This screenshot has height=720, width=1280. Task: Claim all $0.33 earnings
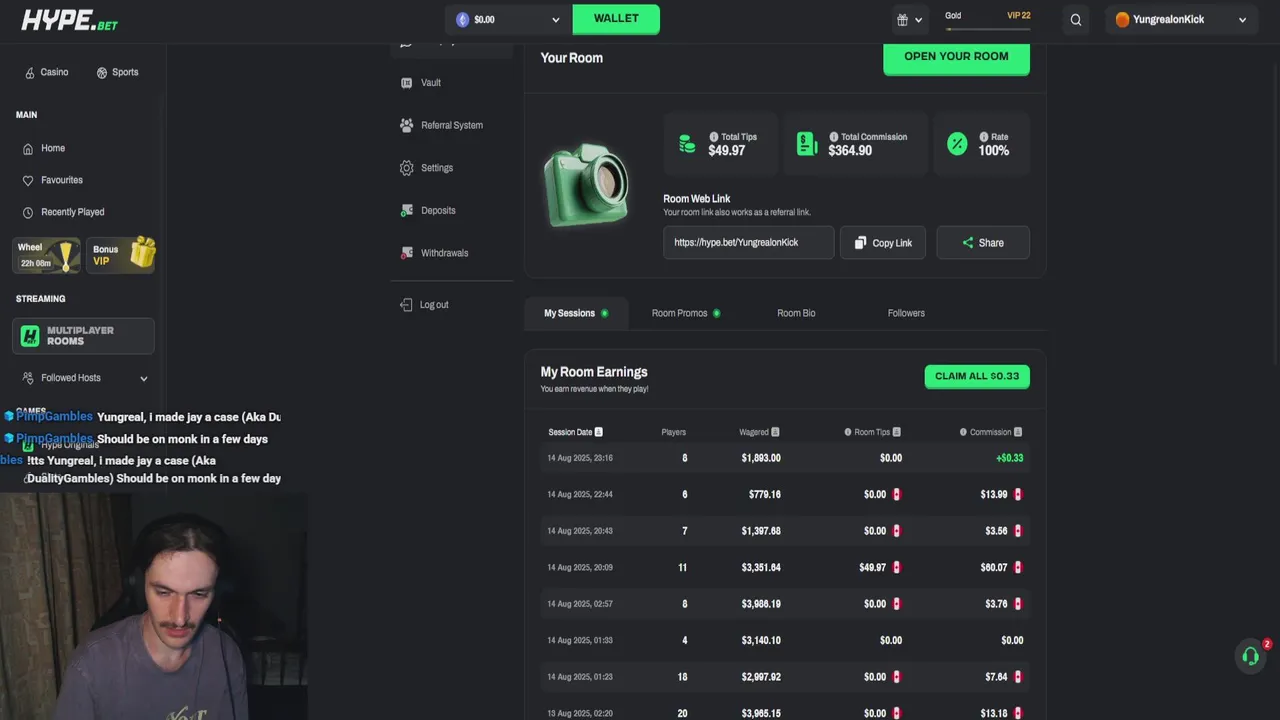(977, 376)
